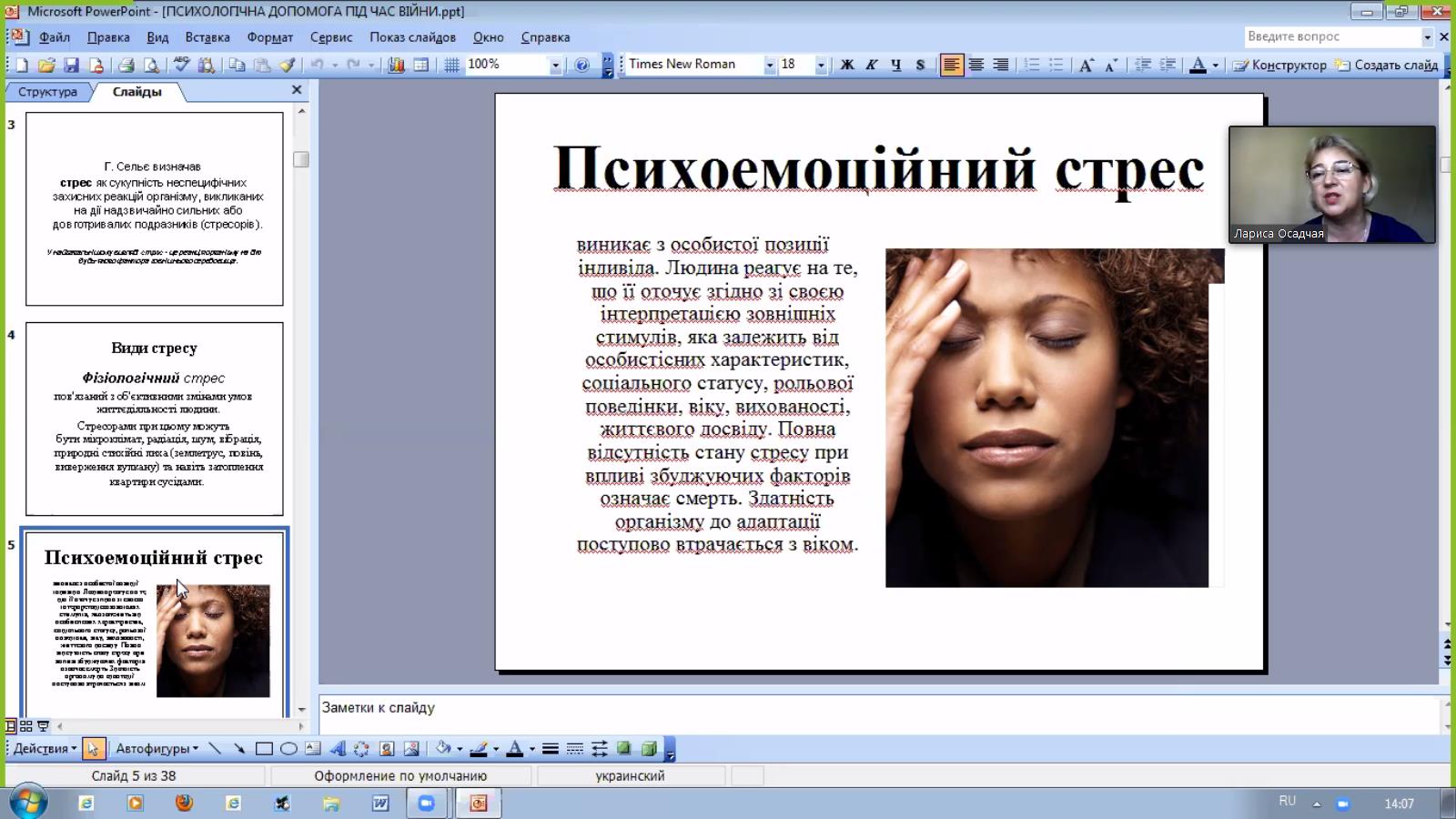Viewport: 1456px width, 819px height.
Task: Open 3-D style options
Action: coord(649,749)
